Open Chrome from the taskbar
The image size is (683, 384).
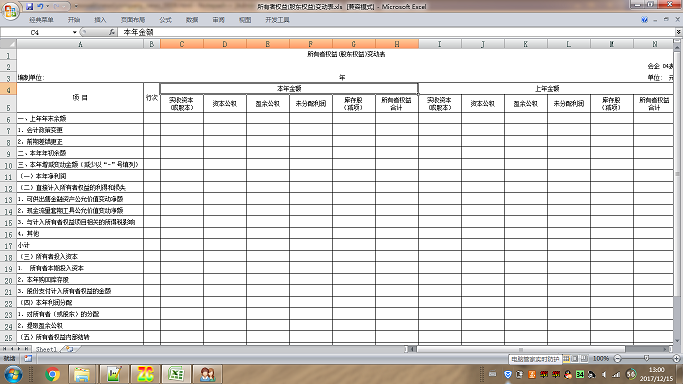(52, 374)
